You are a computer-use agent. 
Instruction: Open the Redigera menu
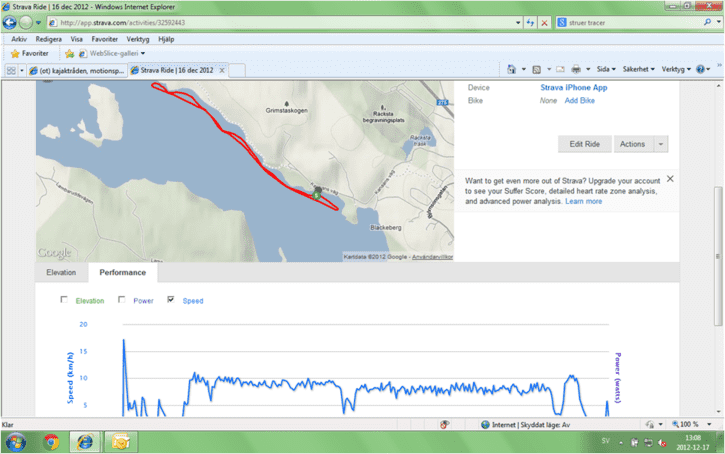pyautogui.click(x=49, y=39)
